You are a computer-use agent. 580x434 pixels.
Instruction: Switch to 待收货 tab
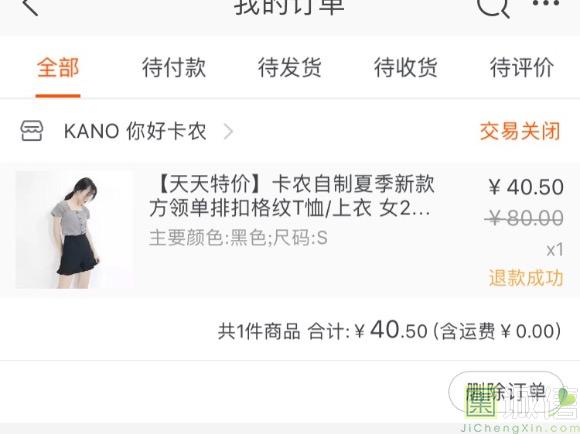[x=406, y=68]
